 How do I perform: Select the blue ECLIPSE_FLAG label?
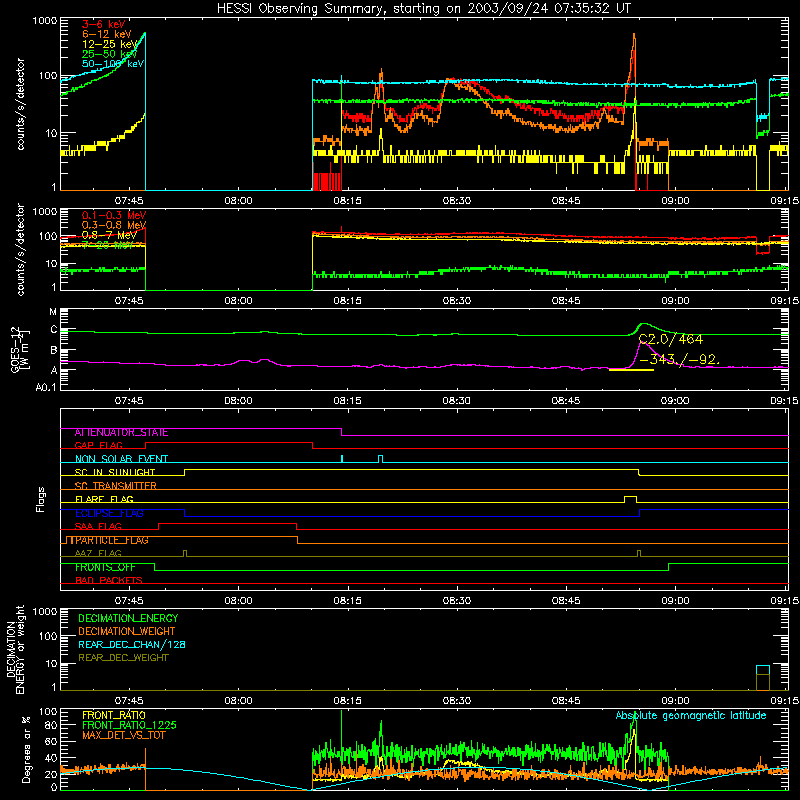pyautogui.click(x=109, y=513)
